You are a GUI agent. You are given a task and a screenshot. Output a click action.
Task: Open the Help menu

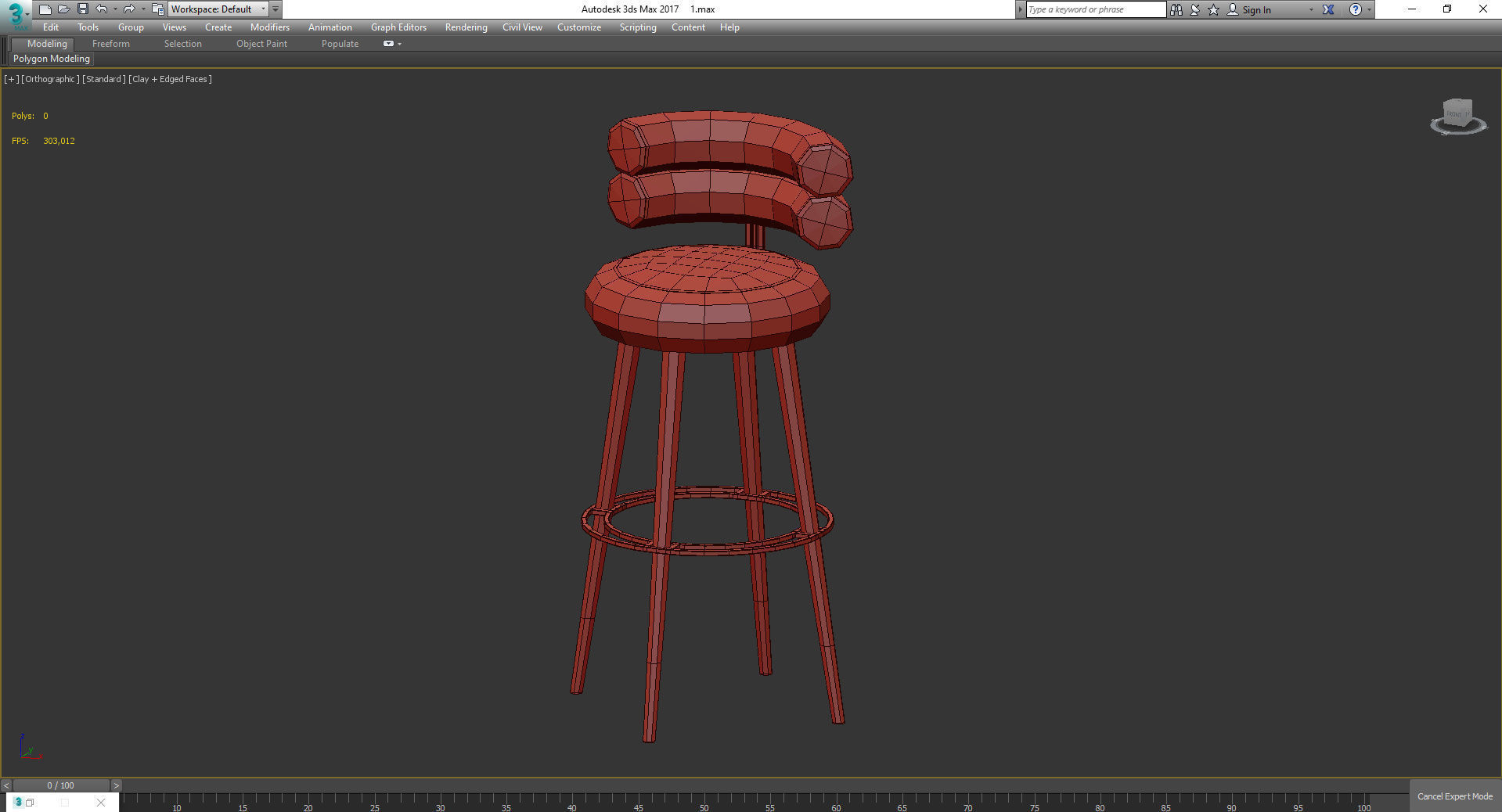coord(729,27)
